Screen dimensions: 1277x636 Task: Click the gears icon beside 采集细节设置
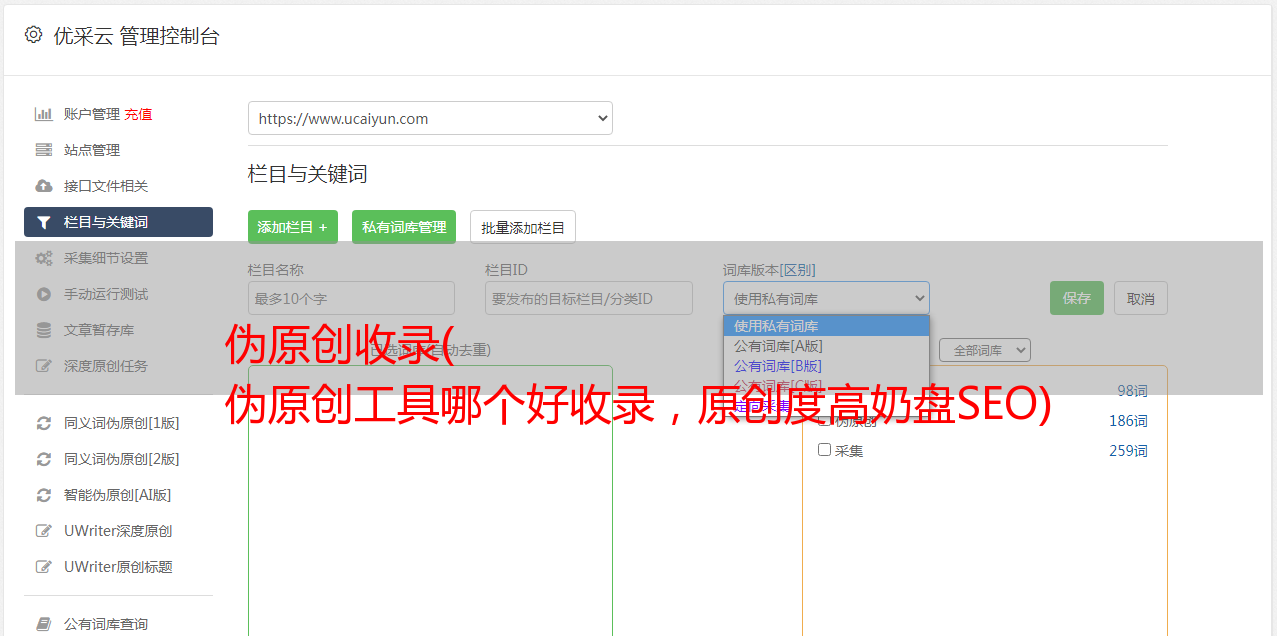click(44, 258)
